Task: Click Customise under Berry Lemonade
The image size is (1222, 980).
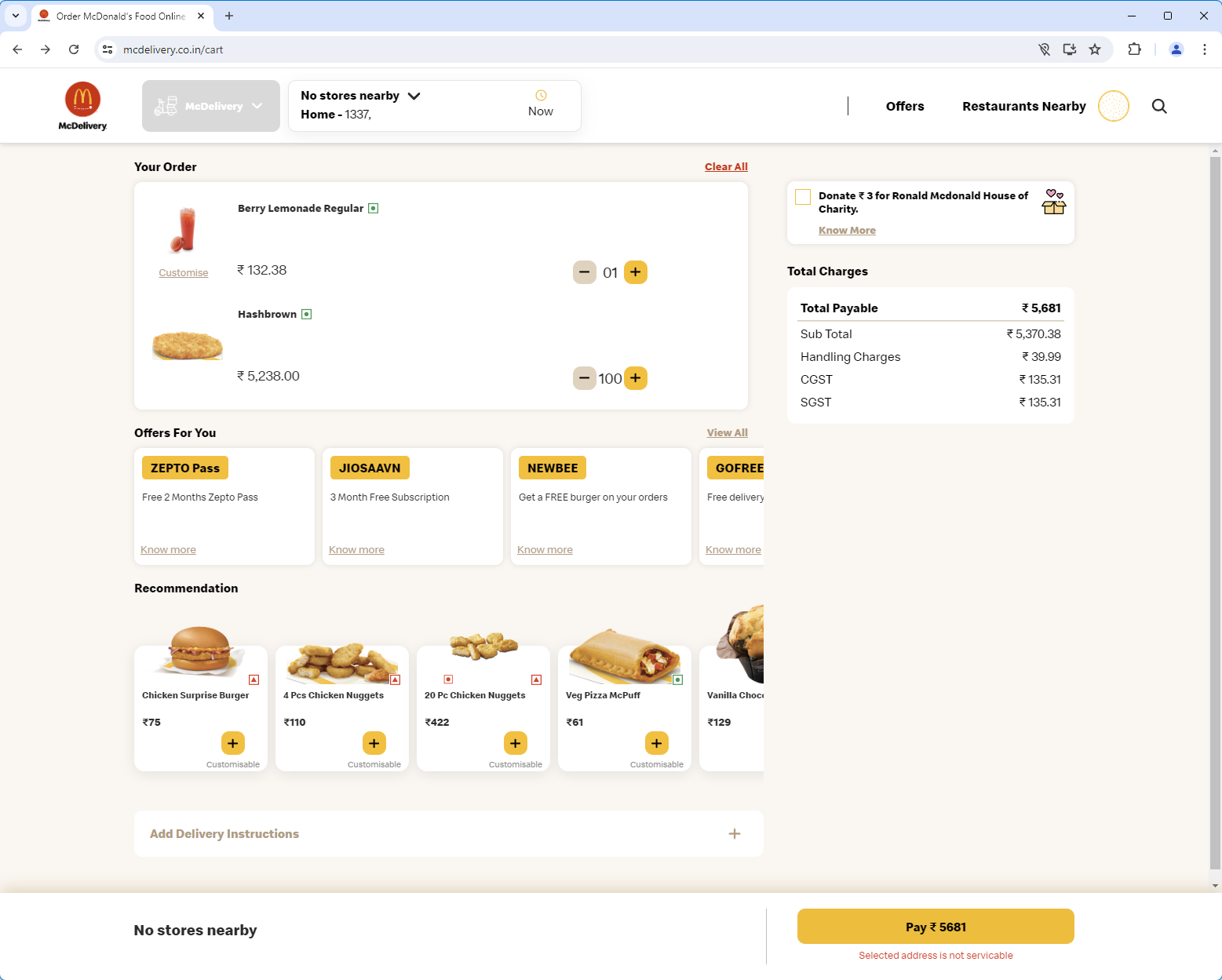Action: tap(184, 273)
